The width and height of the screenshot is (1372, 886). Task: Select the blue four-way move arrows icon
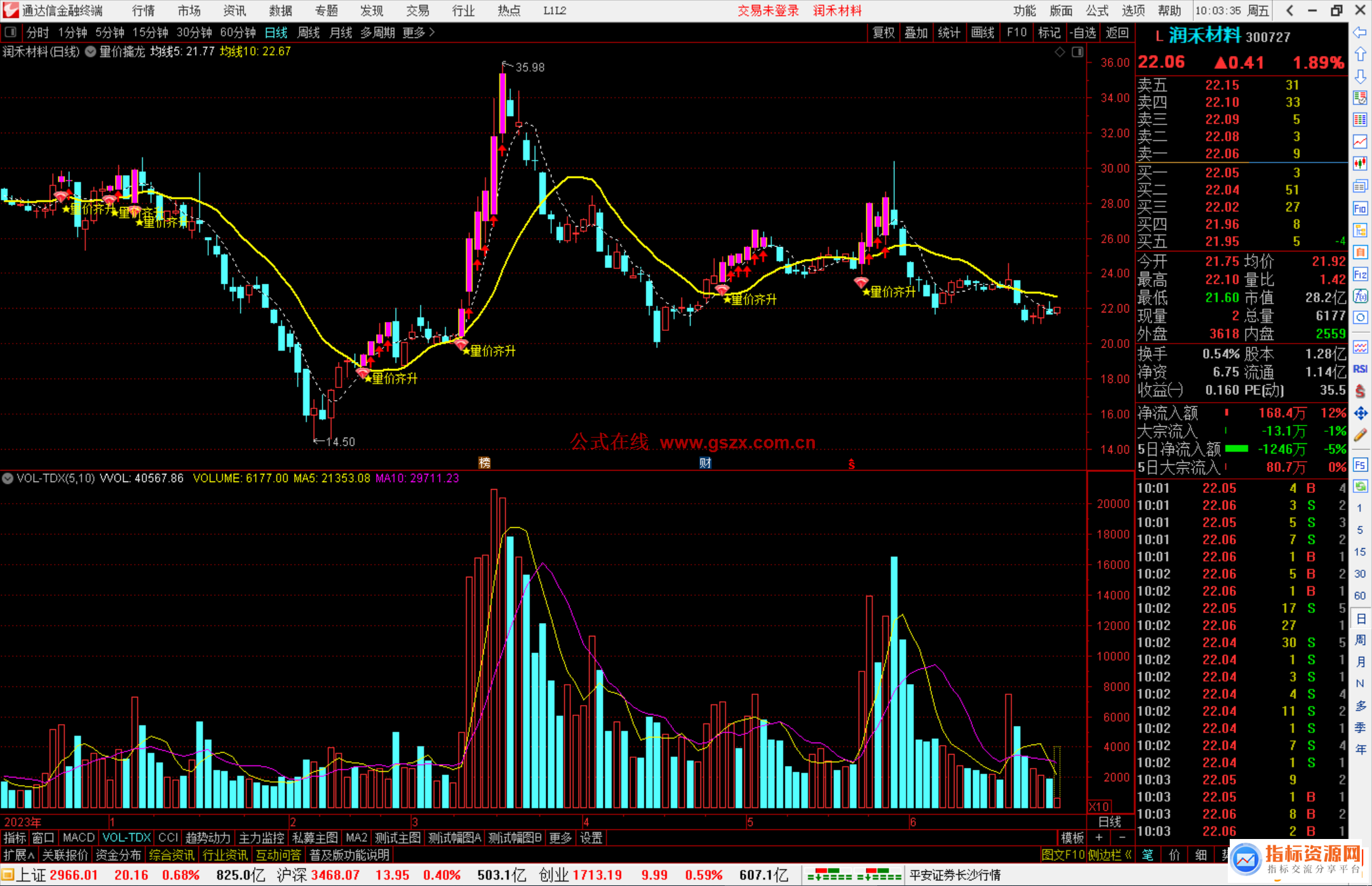(x=1360, y=413)
